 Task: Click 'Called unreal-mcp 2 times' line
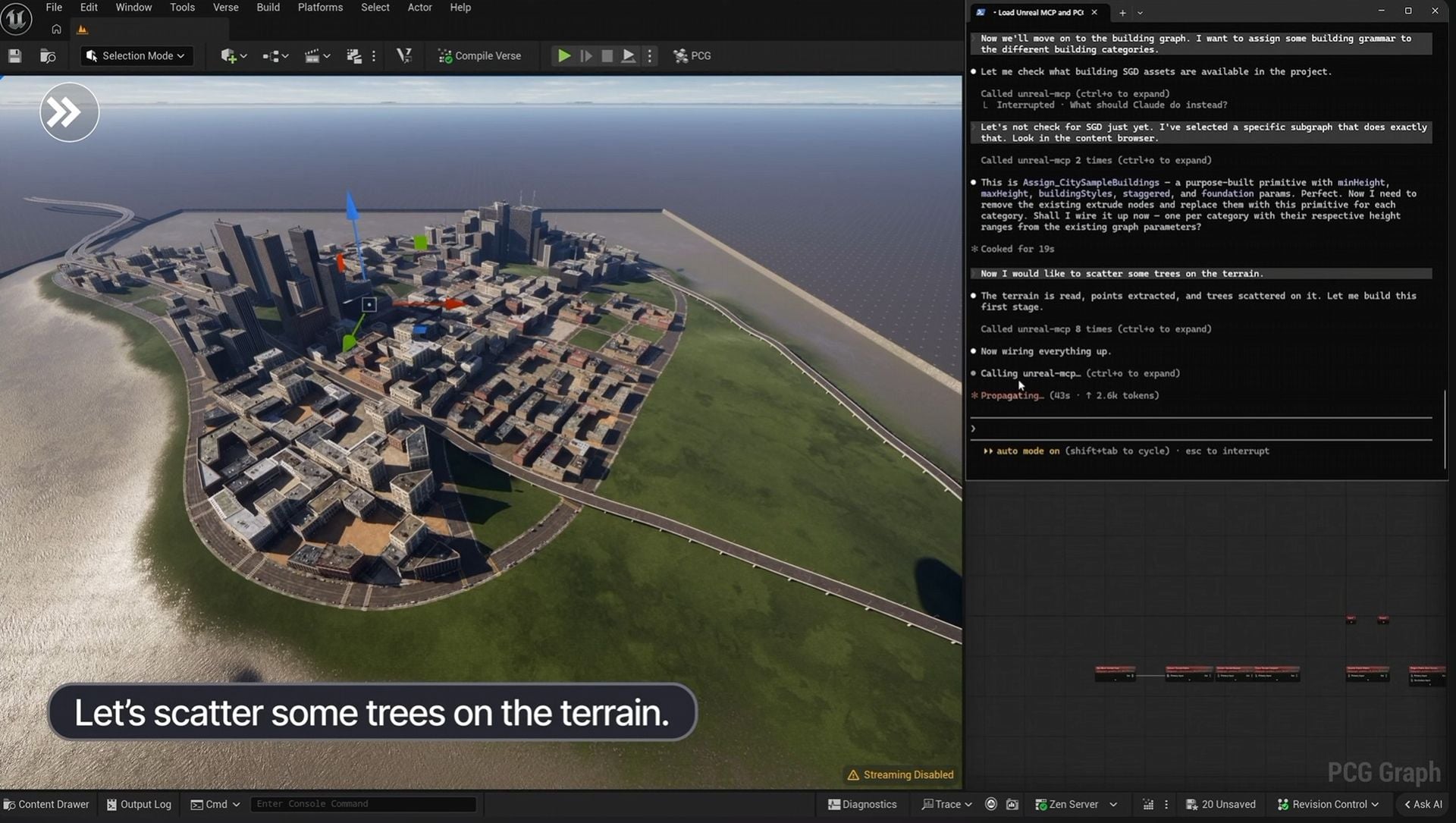pyautogui.click(x=1096, y=161)
